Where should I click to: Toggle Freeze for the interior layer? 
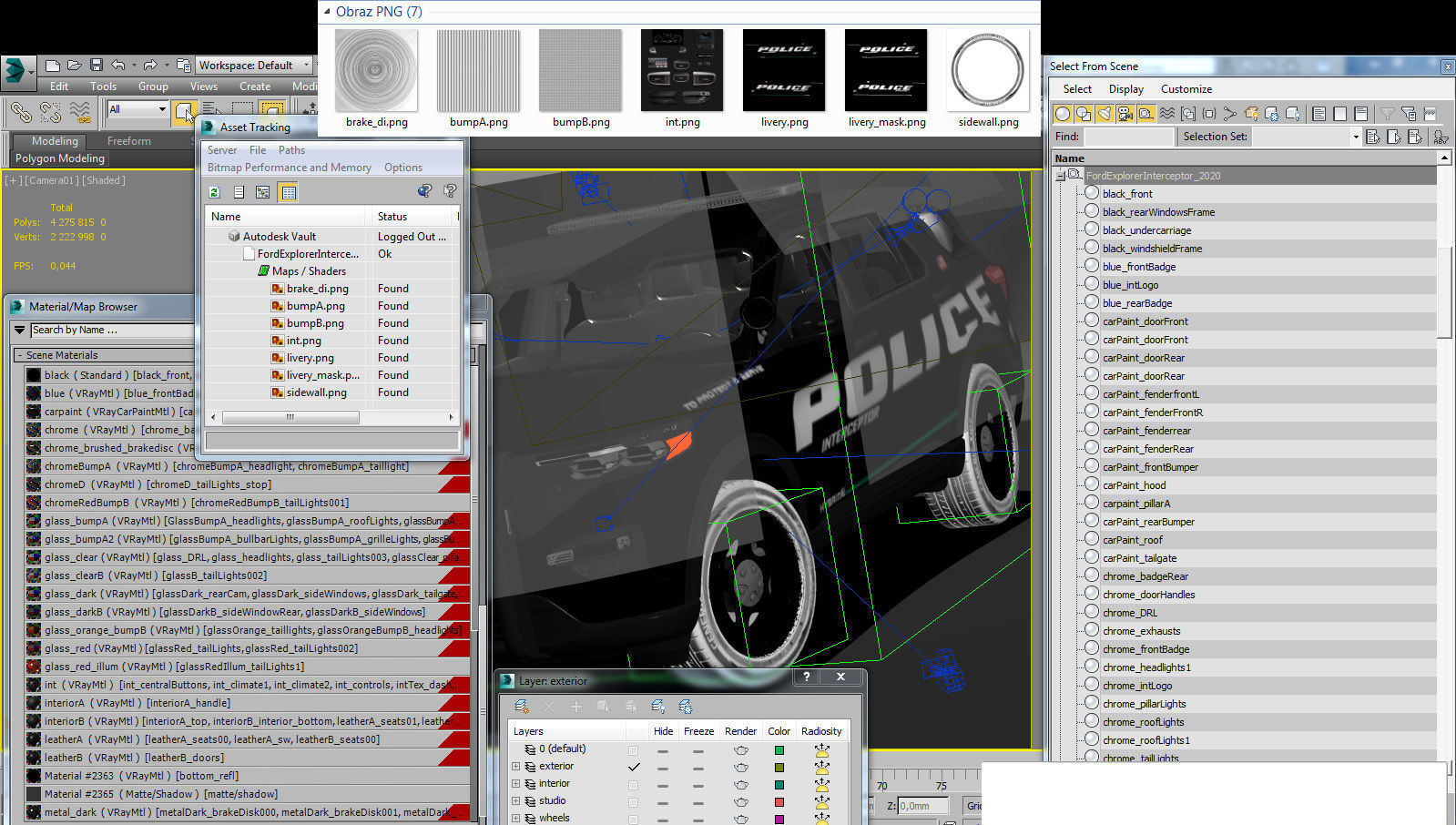tap(698, 786)
